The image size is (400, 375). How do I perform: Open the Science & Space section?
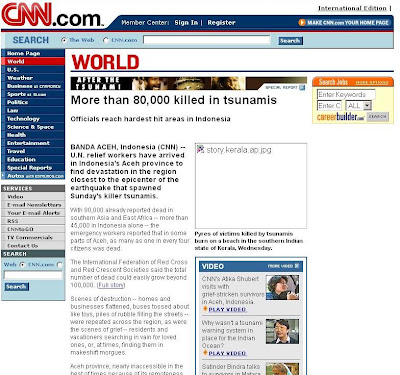pyautogui.click(x=33, y=127)
